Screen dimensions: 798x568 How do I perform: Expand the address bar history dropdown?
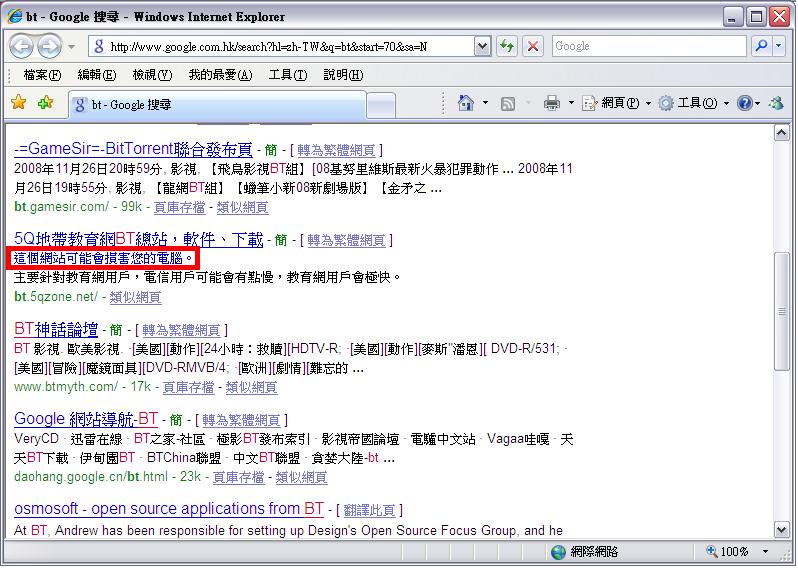[482, 47]
